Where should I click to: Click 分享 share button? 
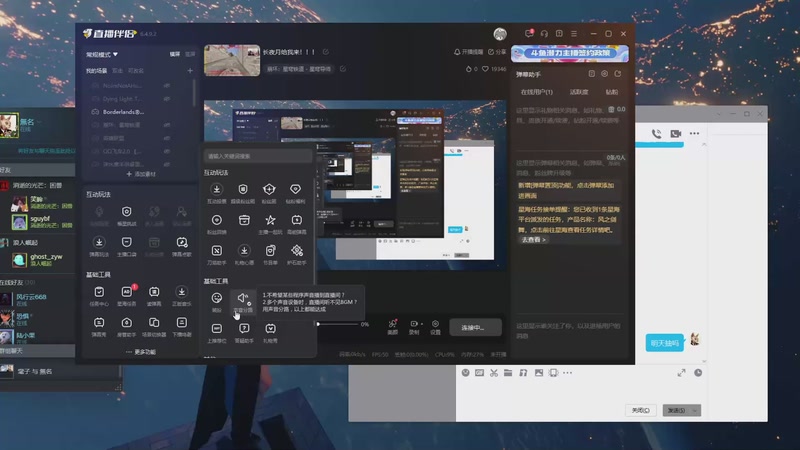coord(497,52)
